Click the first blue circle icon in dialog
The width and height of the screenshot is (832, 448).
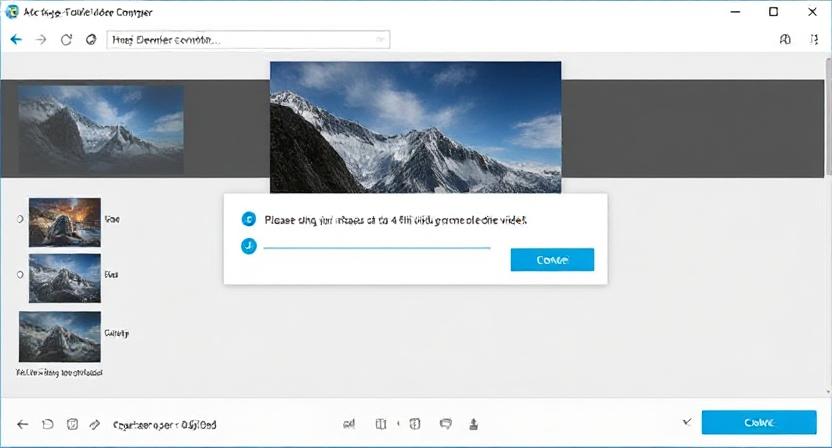tap(249, 219)
